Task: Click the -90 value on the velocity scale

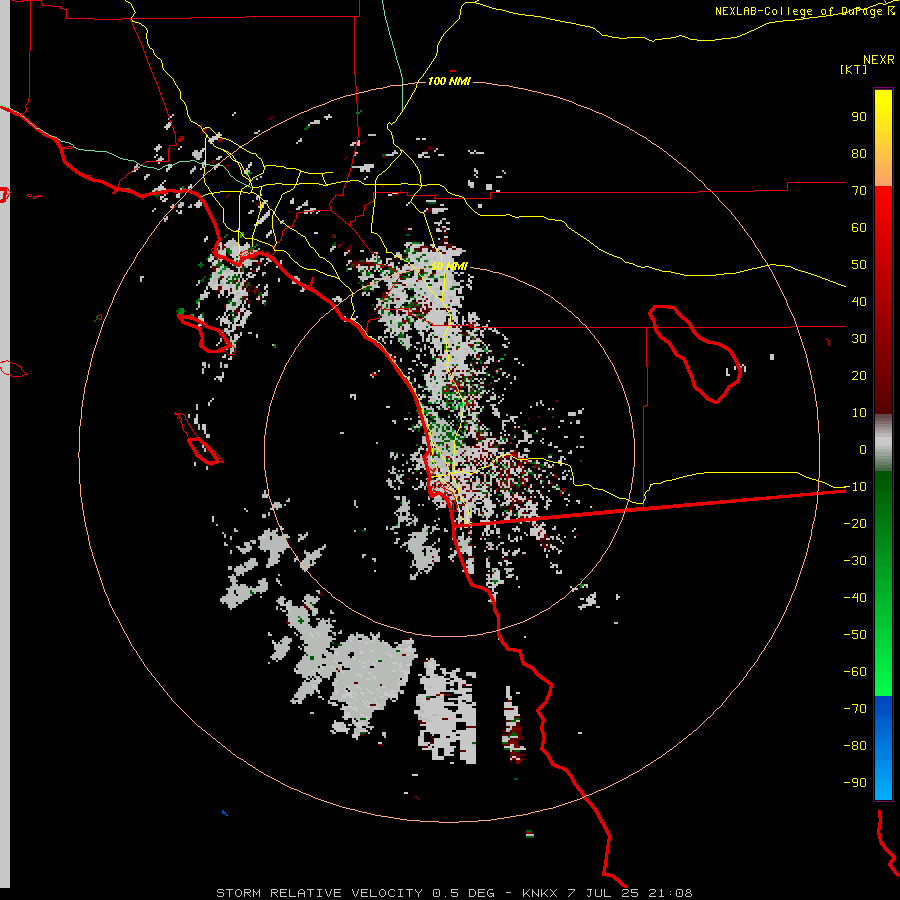Action: point(855,783)
